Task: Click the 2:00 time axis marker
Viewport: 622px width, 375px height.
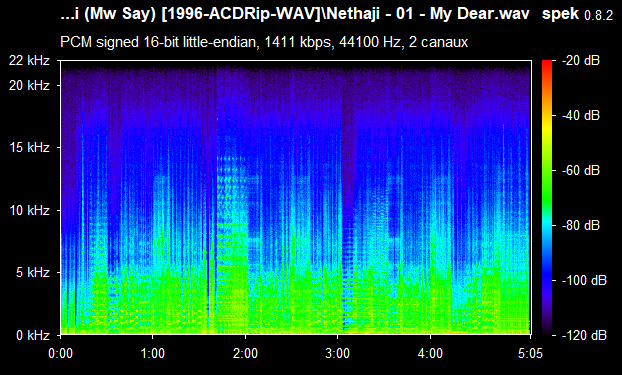Action: click(245, 353)
